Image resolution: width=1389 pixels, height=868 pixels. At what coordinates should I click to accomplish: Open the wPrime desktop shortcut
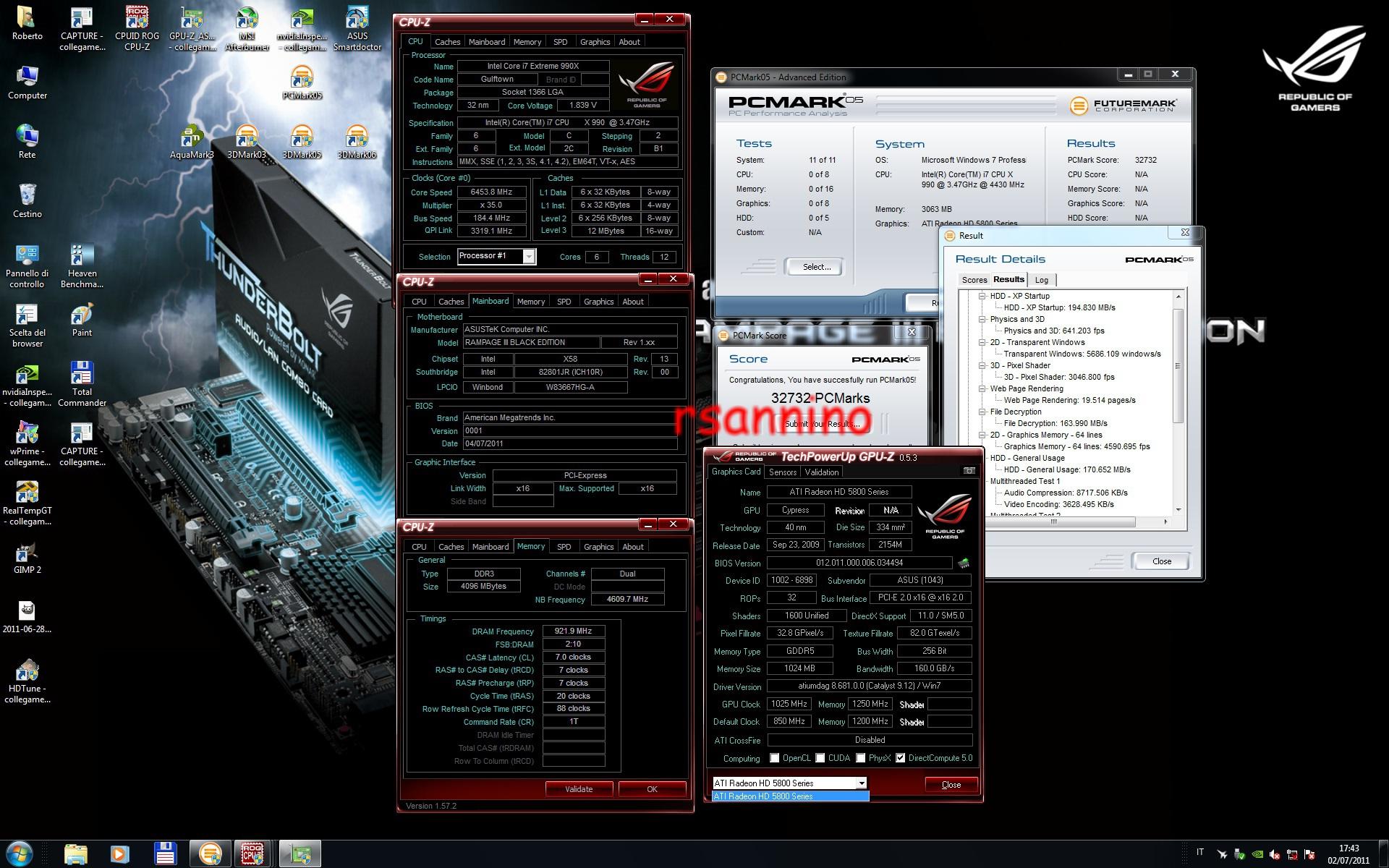tap(27, 443)
